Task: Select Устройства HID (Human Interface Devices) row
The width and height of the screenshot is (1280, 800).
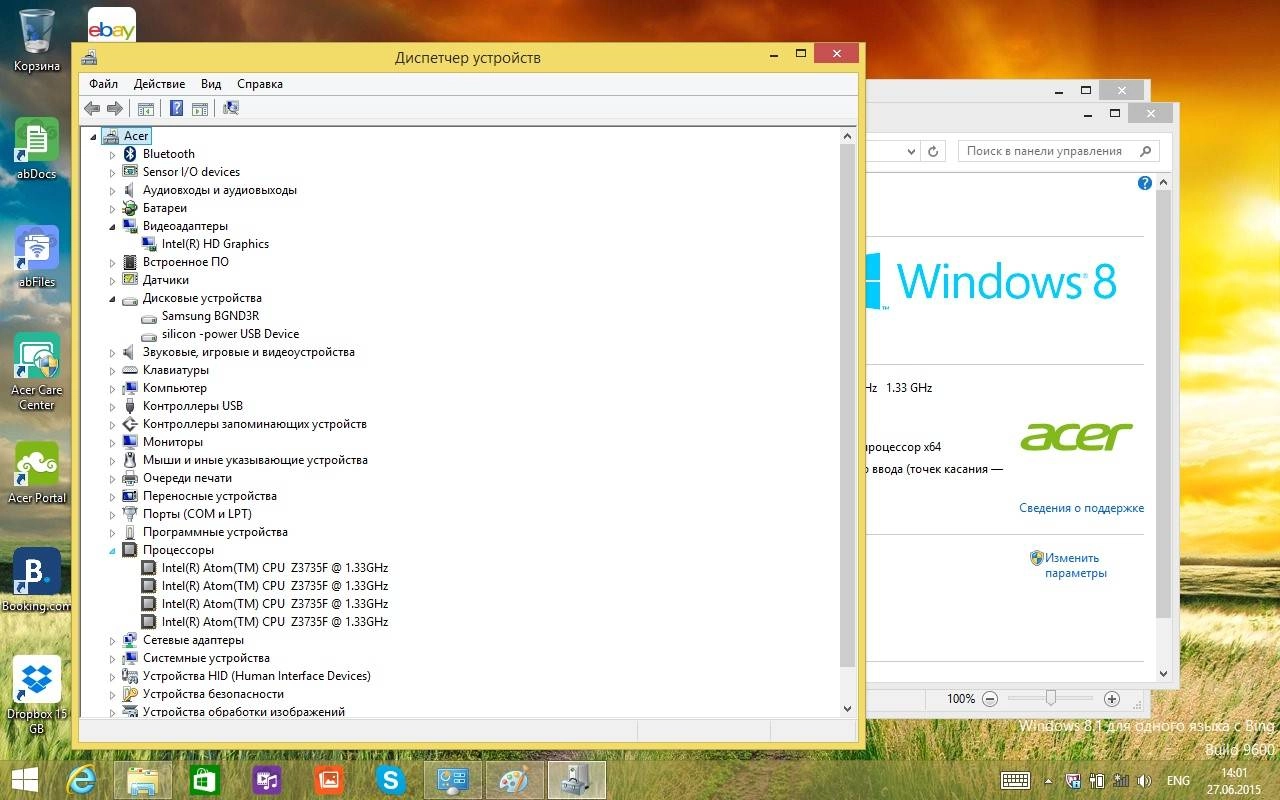Action: coord(256,676)
